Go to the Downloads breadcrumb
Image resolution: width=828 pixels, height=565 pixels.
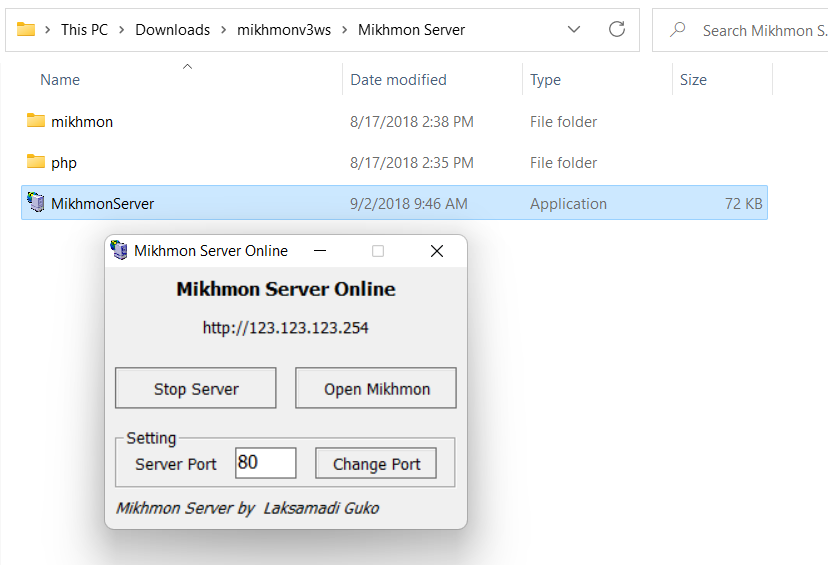(172, 30)
